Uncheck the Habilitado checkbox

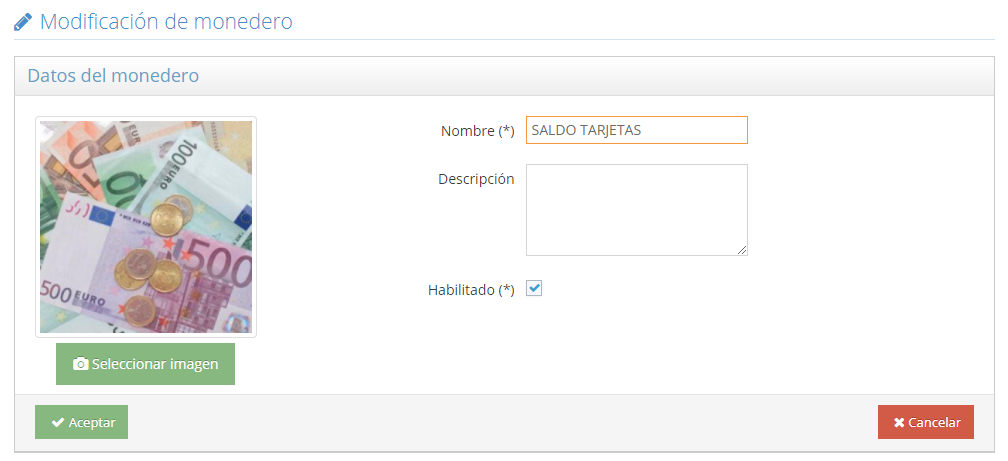[534, 289]
